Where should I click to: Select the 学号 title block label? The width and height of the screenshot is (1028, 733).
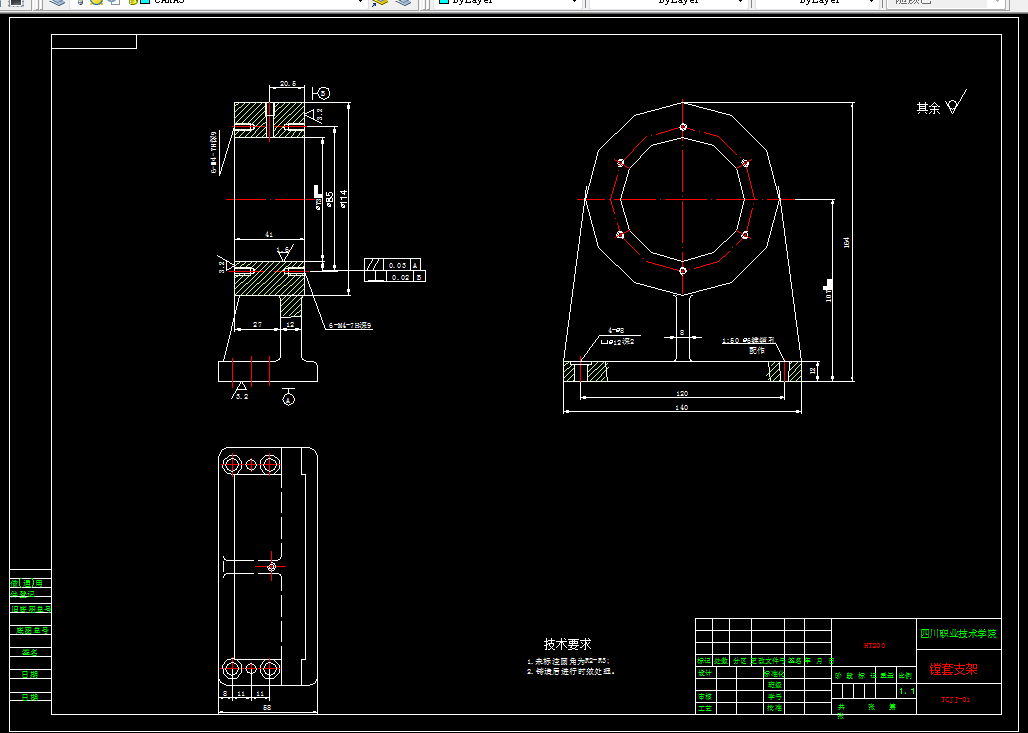pos(775,697)
